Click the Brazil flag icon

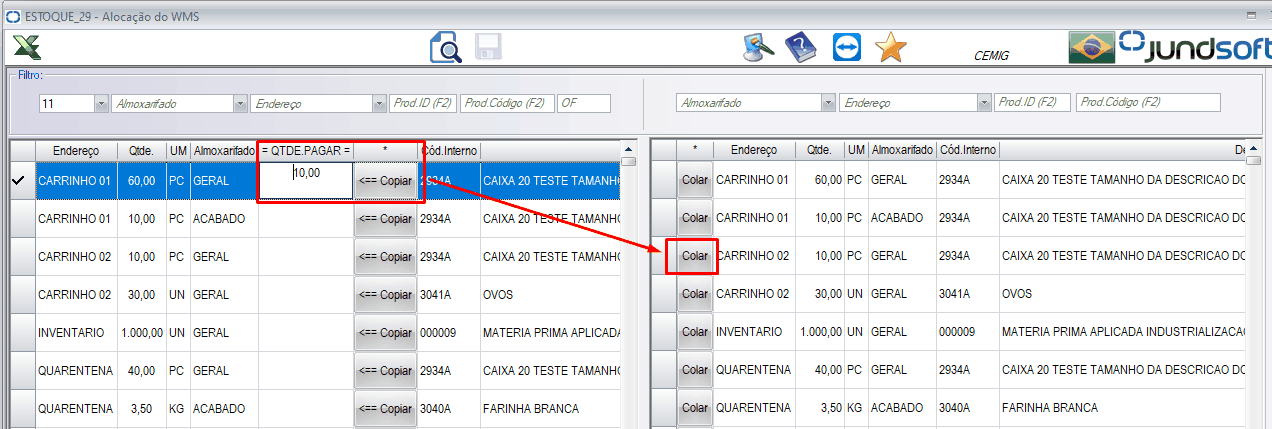[1091, 47]
